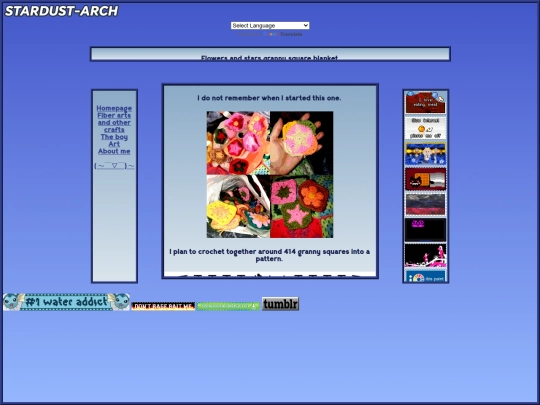
Task: Open The boy page link
Action: [x=114, y=137]
